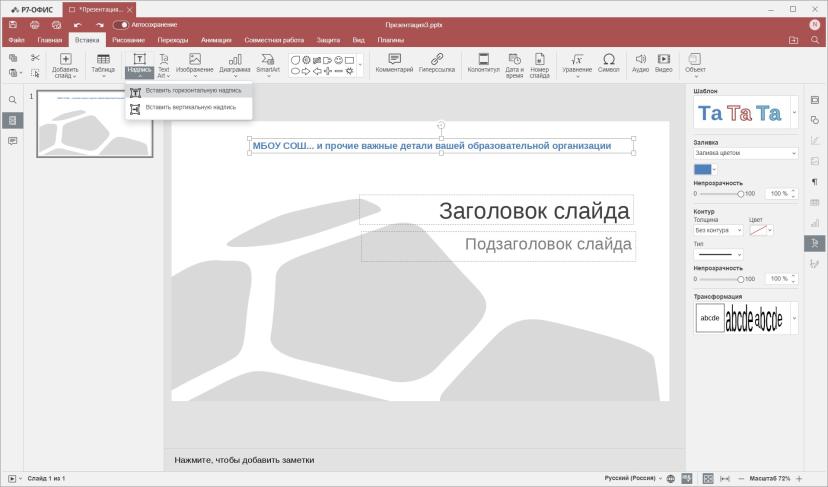Click the Select all icon
The image size is (828, 487).
coord(35,73)
